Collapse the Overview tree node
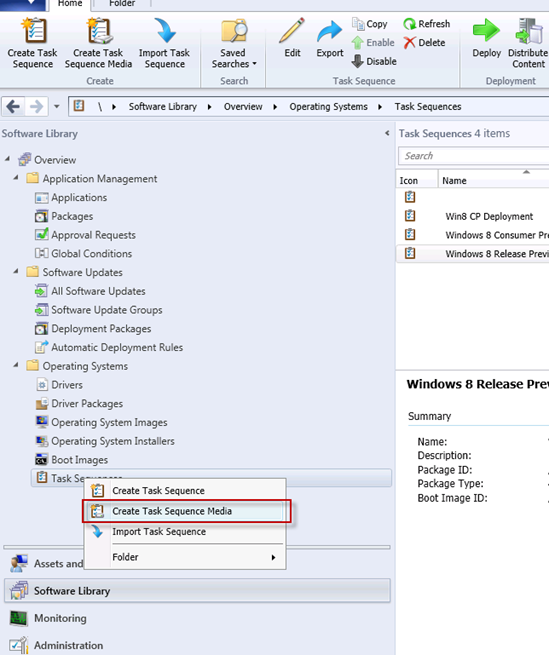This screenshot has width=549, height=655. [x=8, y=159]
